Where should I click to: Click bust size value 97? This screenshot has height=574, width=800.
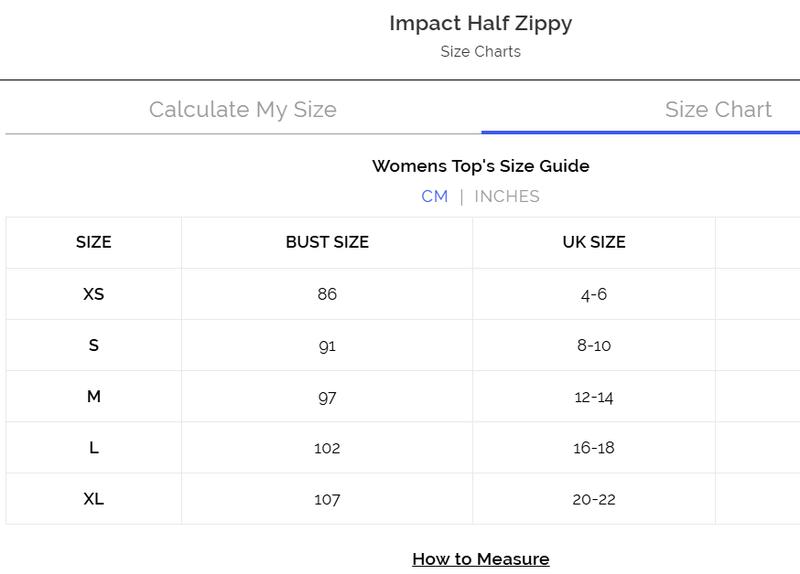point(327,396)
